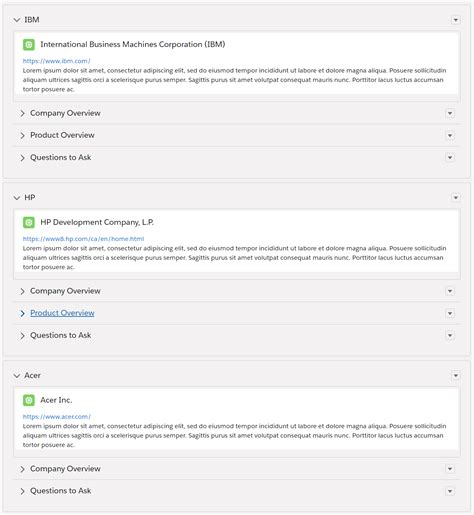474x515 pixels.
Task: Open the dropdown menu arrow for Acer section
Action: pyautogui.click(x=455, y=376)
